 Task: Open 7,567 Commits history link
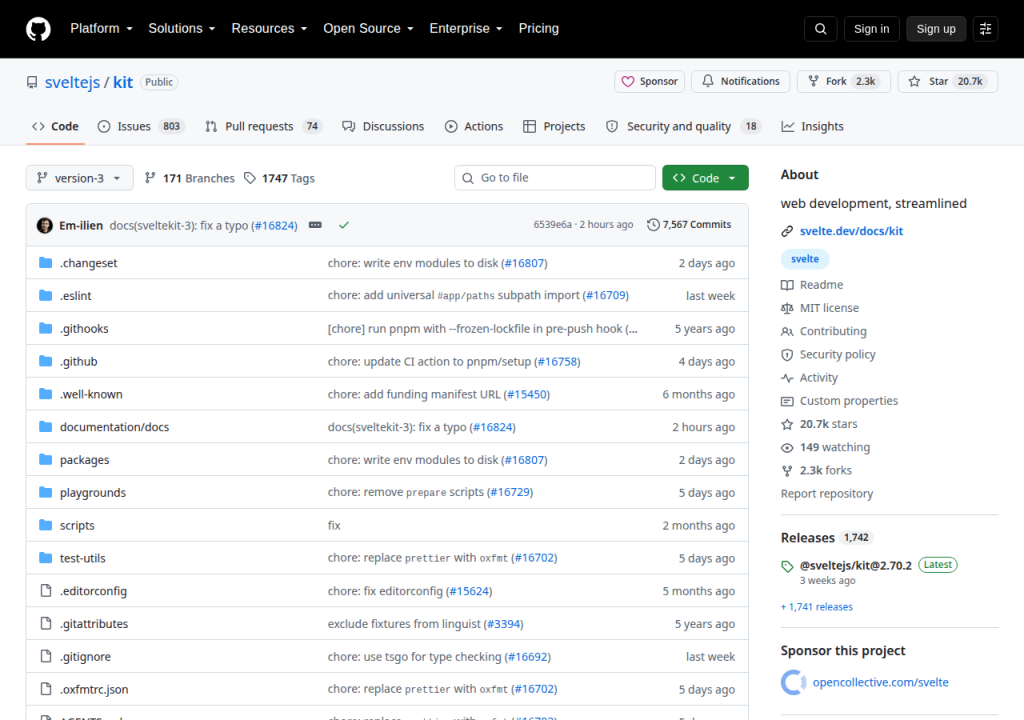tap(689, 225)
